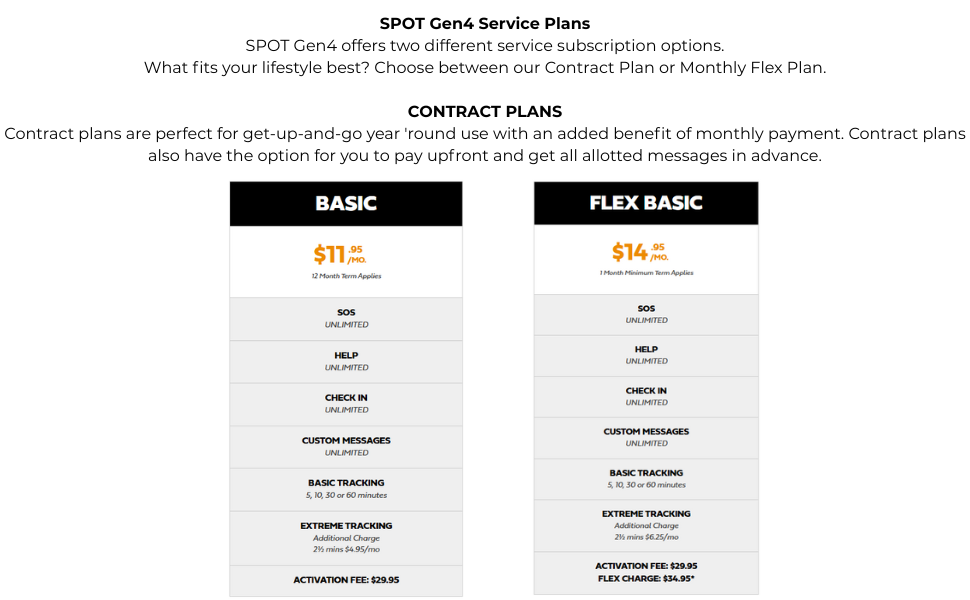Viewport: 970px width, 600px height.
Task: Click the FLEX CHARGE $34.95 line
Action: (x=646, y=579)
